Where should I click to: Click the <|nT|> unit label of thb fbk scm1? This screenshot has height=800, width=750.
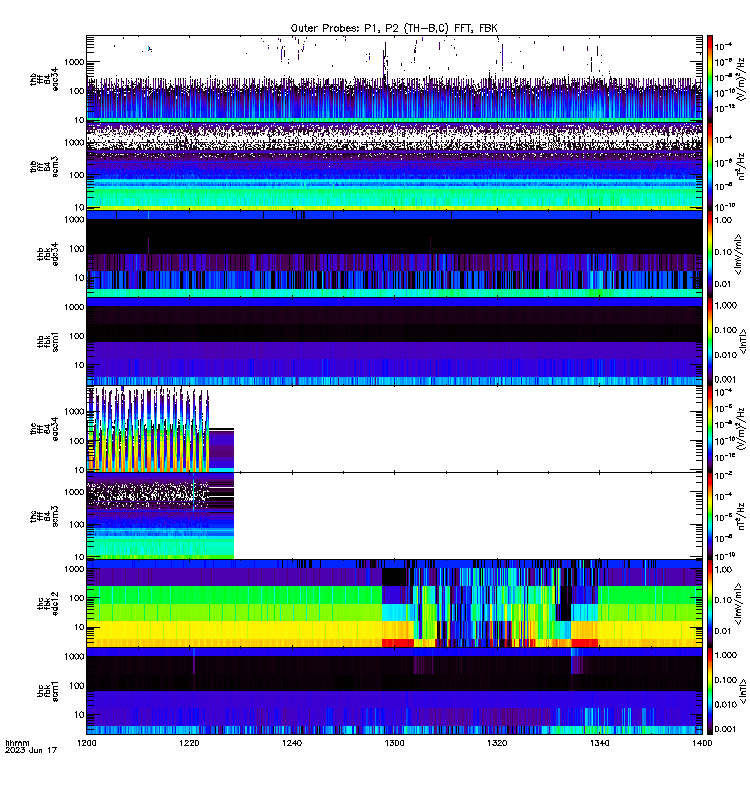(742, 341)
